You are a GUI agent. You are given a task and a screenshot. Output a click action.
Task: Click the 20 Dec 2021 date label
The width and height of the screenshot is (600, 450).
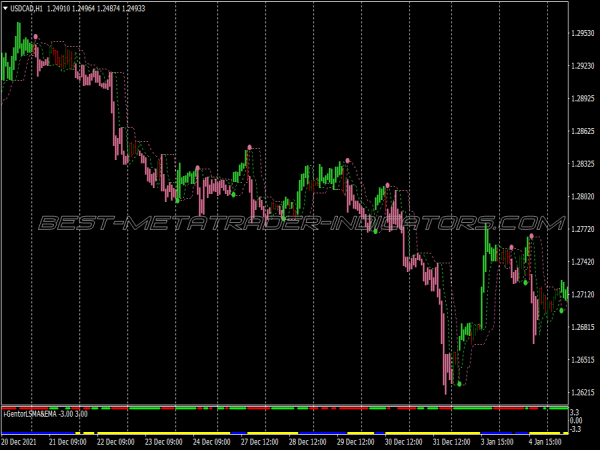coord(21,441)
